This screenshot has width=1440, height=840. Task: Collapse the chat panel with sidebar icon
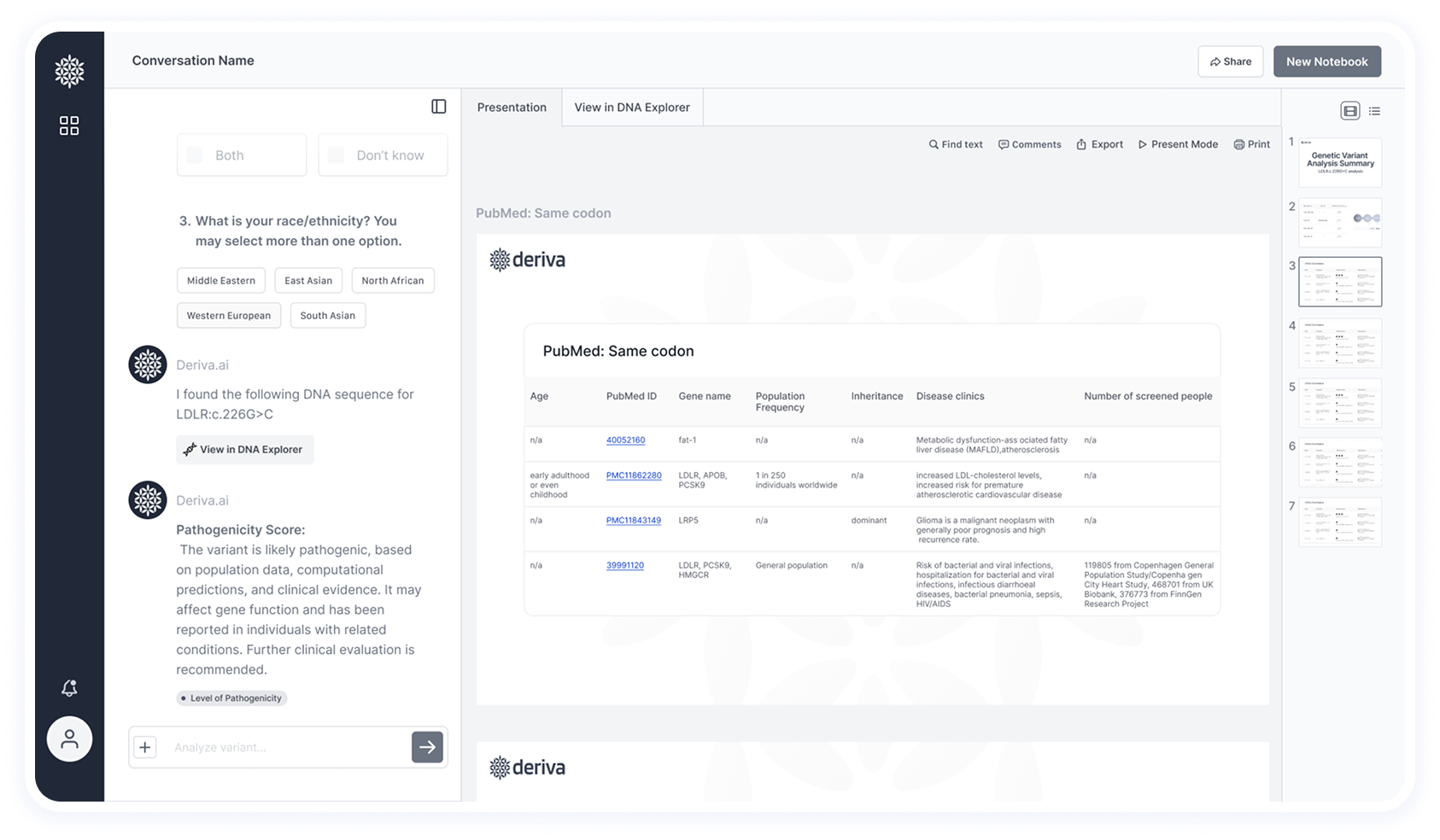coord(438,107)
